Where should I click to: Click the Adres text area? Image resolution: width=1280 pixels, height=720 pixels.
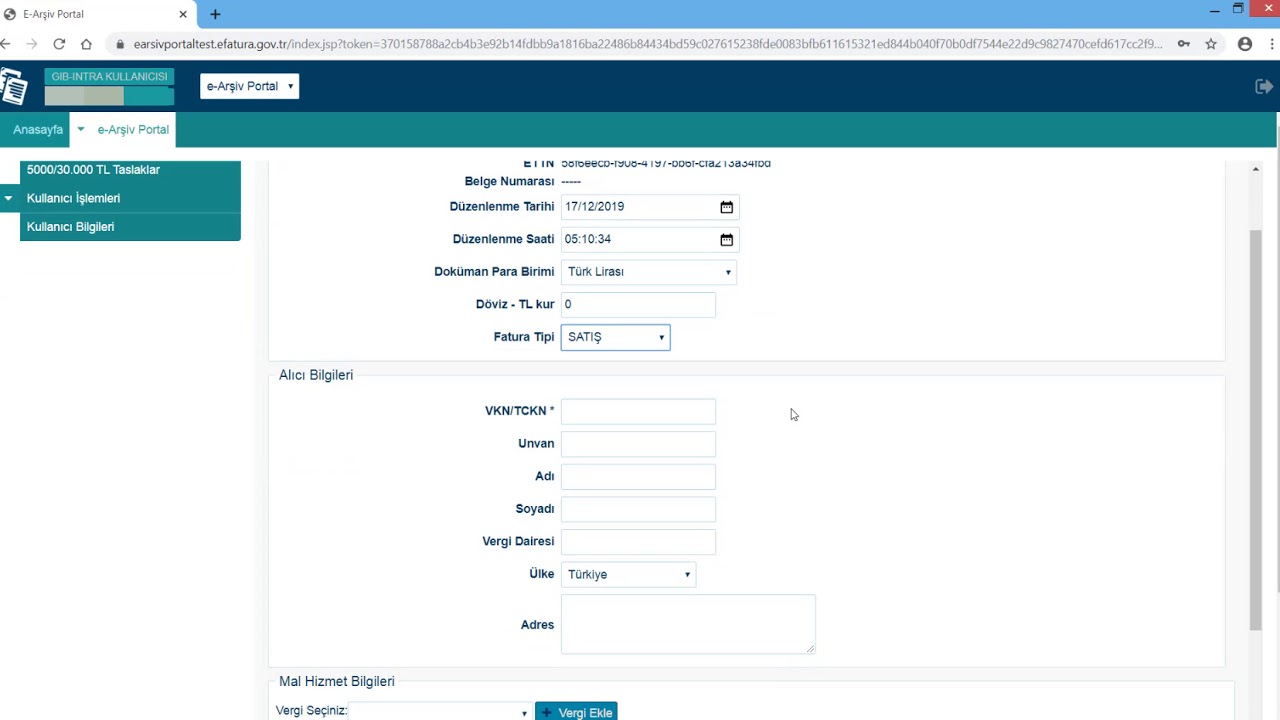coord(688,624)
